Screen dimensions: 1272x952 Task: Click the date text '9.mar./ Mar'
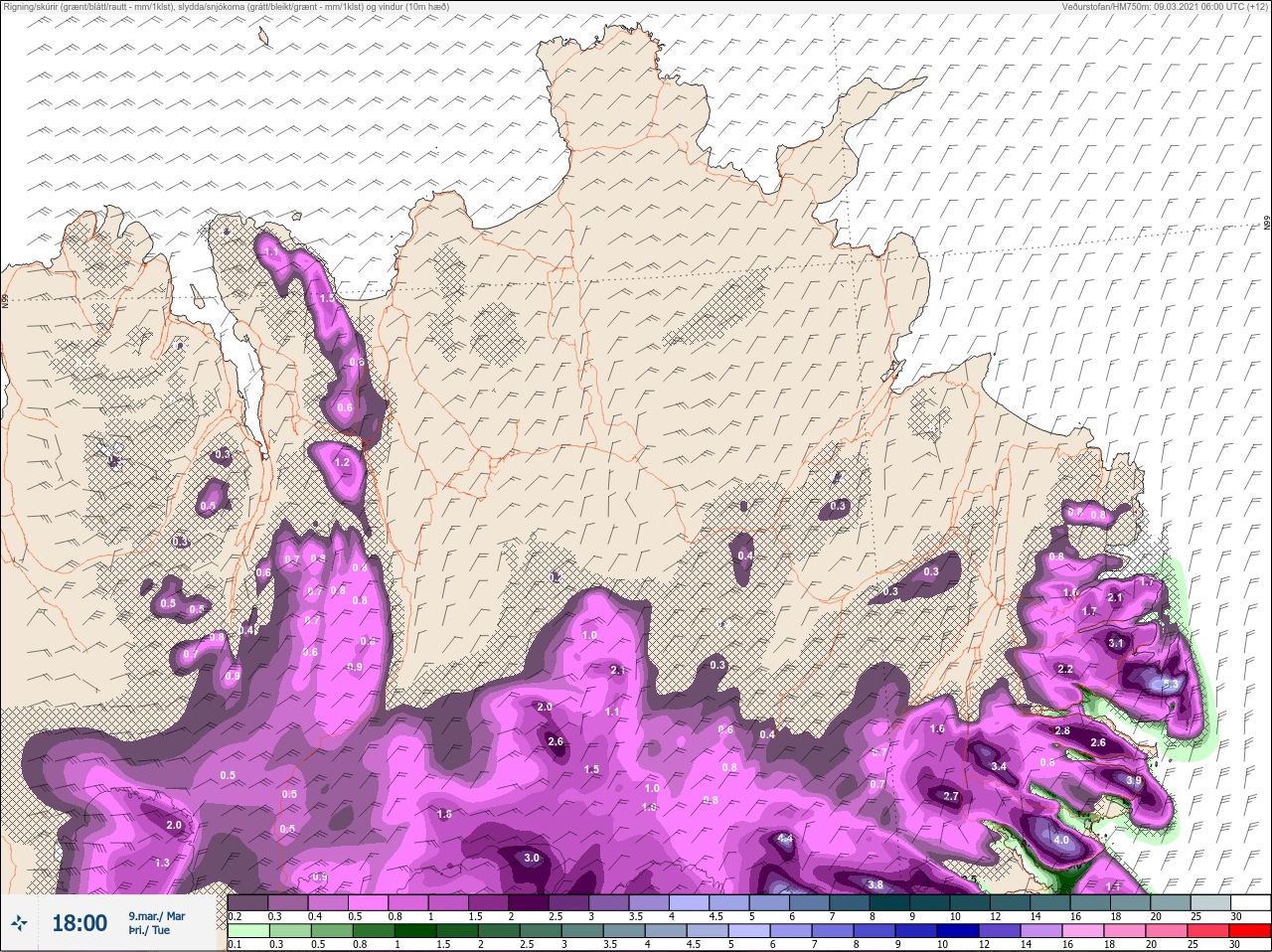tap(156, 915)
